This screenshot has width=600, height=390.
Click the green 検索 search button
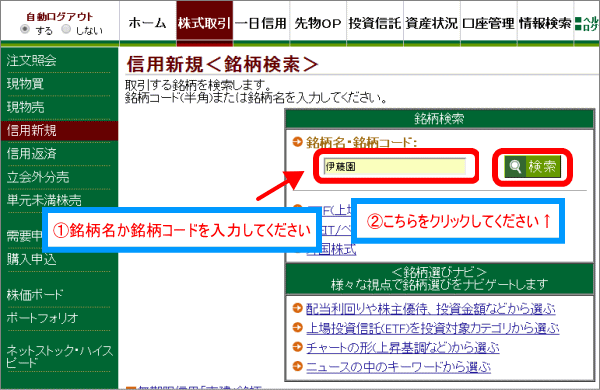[x=533, y=167]
